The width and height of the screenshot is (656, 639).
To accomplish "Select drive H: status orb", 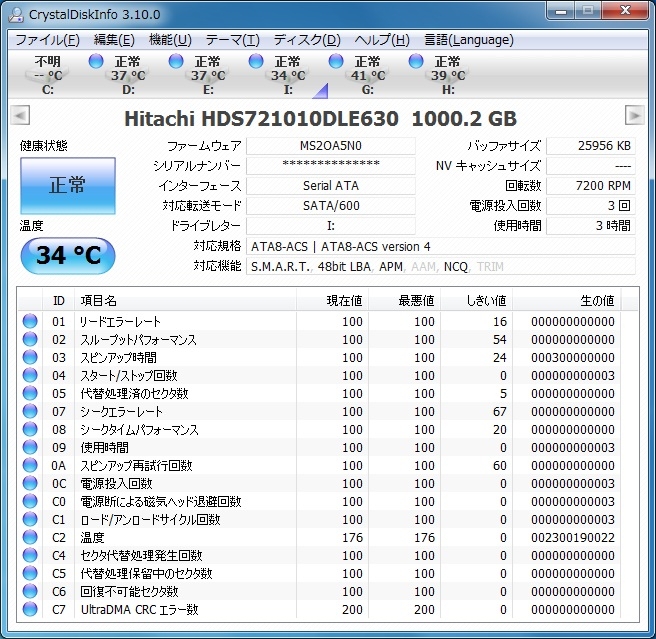I will coord(417,62).
